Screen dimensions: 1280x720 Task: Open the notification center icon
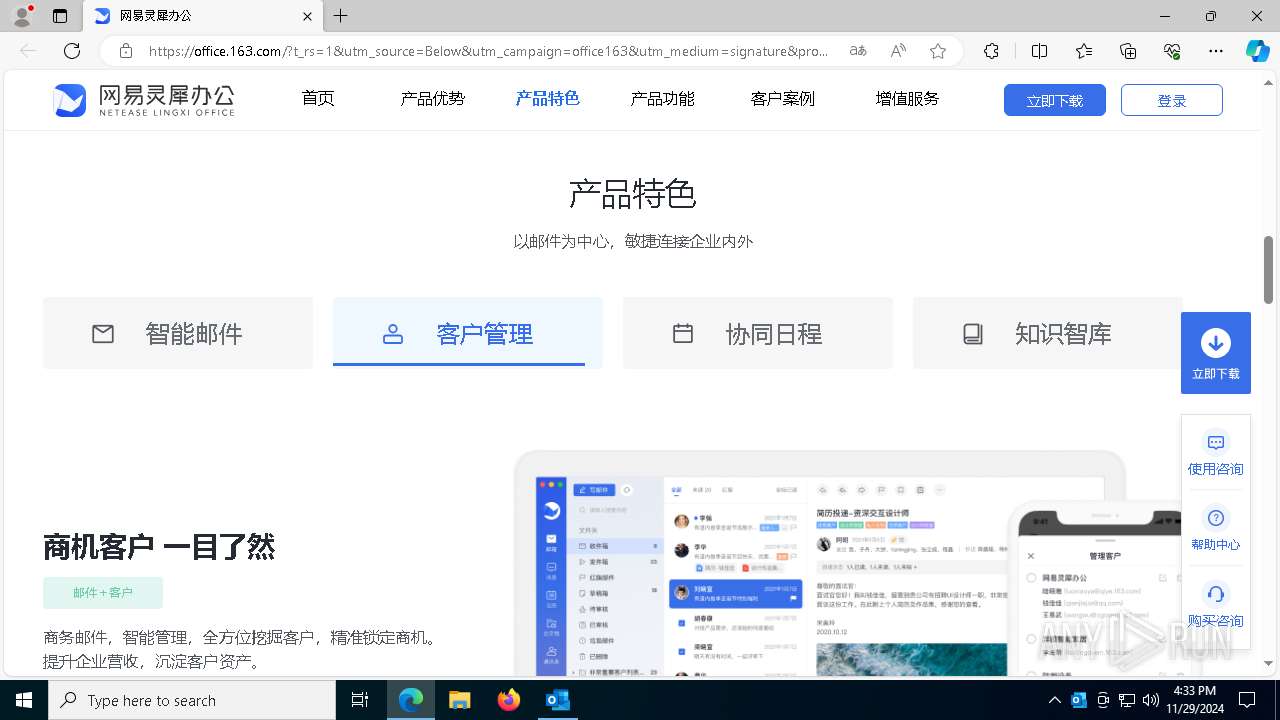(1247, 700)
